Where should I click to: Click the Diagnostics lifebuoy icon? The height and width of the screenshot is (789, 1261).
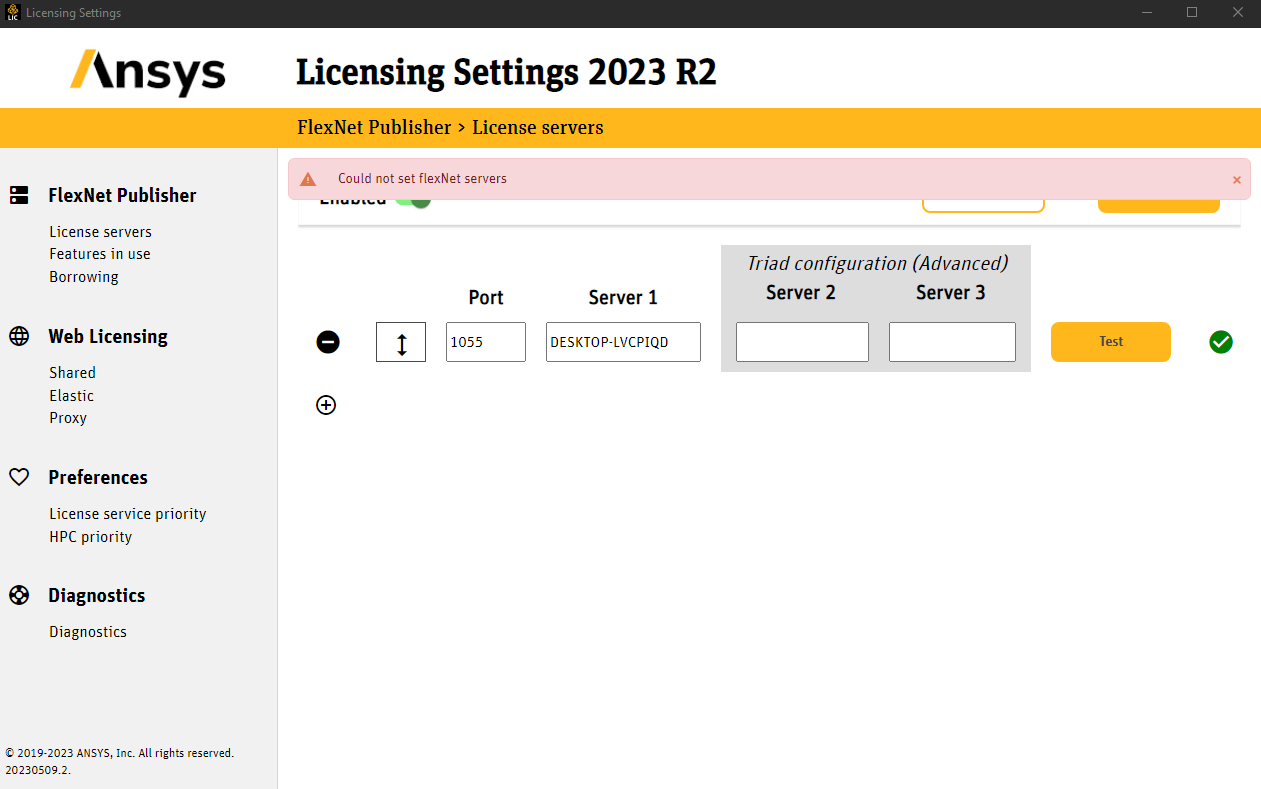point(19,595)
